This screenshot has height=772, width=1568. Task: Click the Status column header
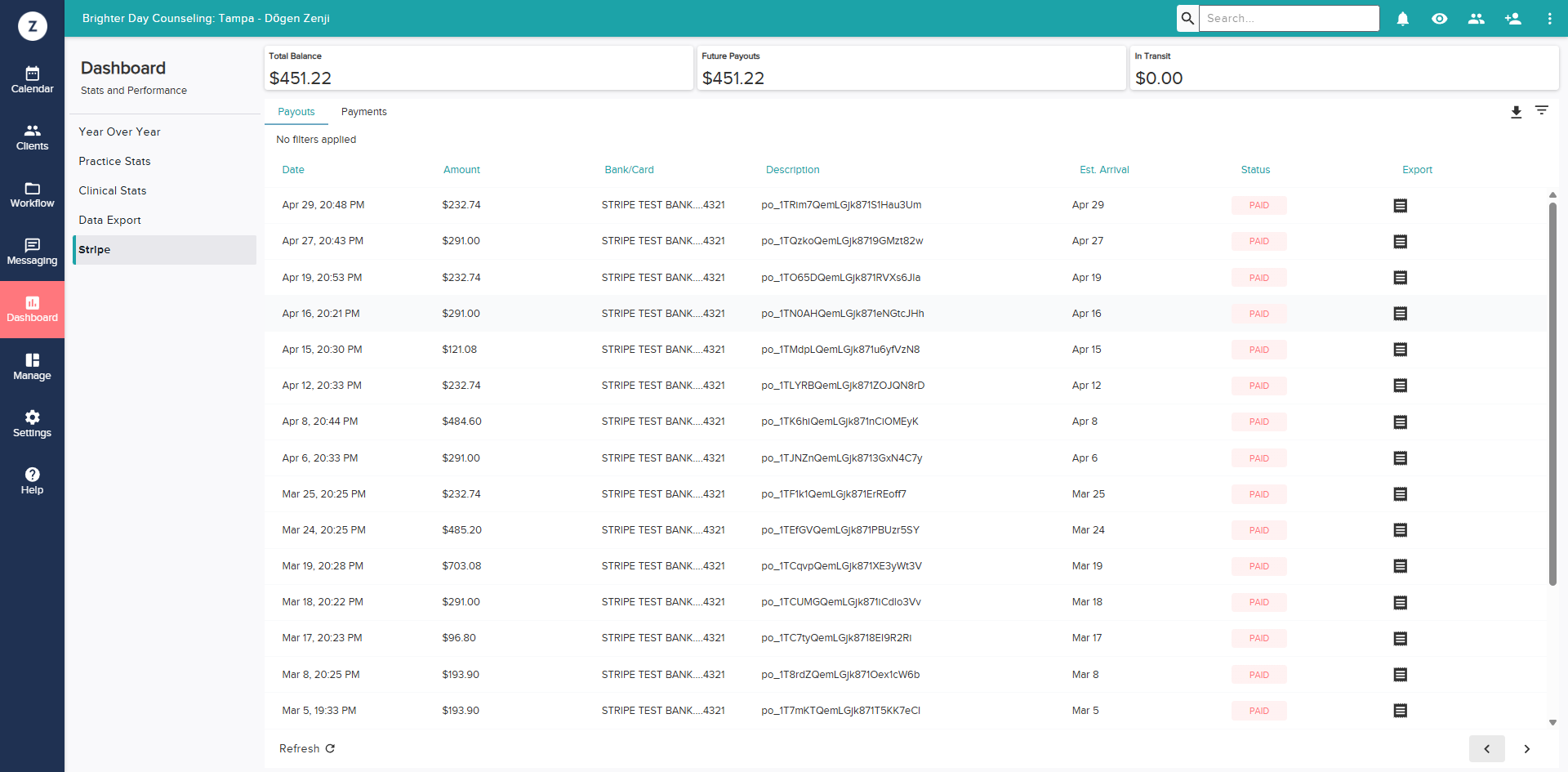[x=1255, y=170]
